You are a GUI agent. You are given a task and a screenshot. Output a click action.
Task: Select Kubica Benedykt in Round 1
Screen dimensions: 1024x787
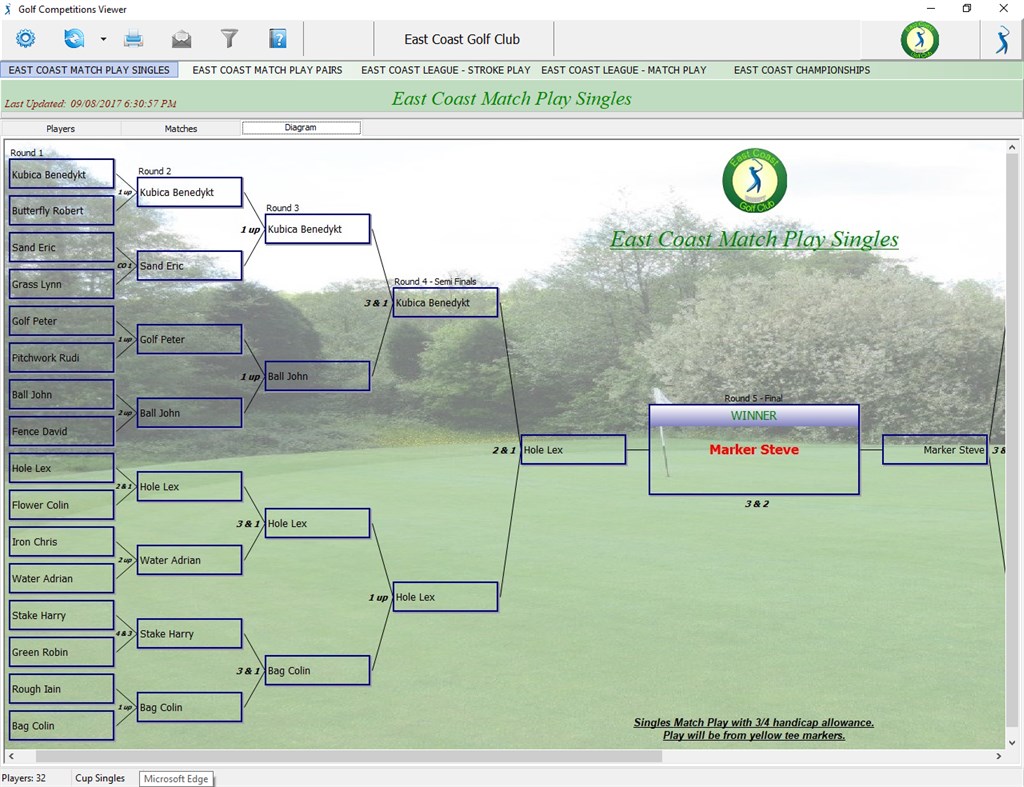pyautogui.click(x=60, y=173)
